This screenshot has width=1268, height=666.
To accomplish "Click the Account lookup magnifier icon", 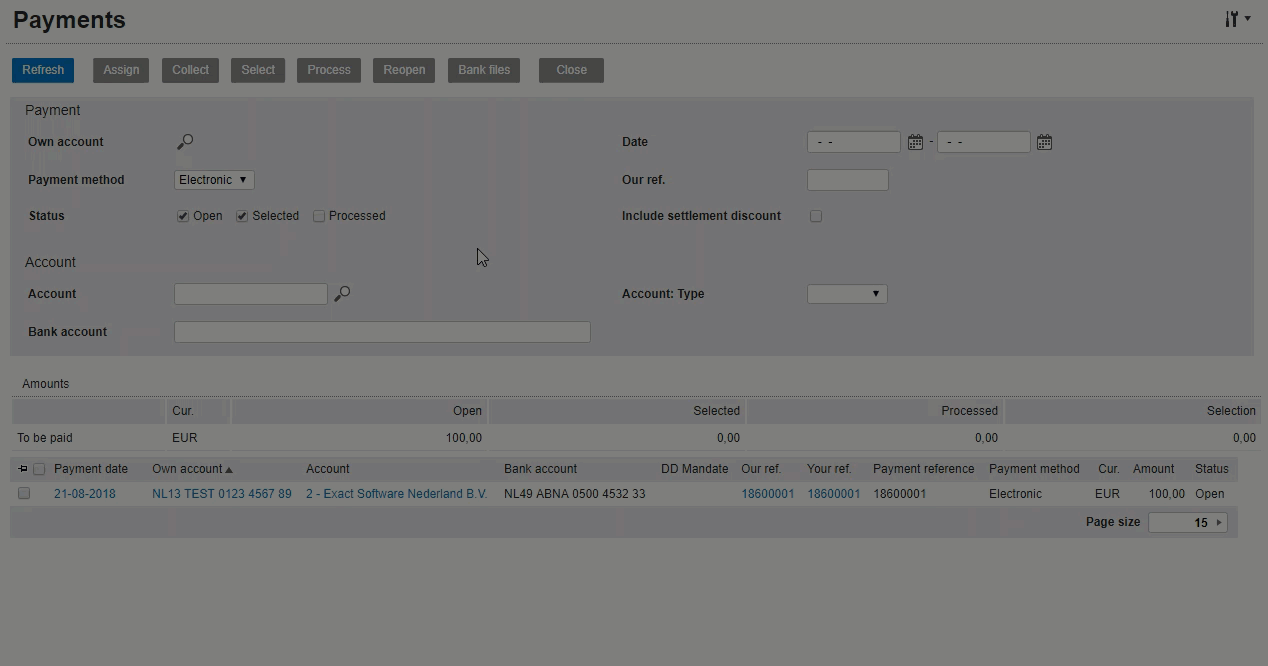I will (x=342, y=294).
